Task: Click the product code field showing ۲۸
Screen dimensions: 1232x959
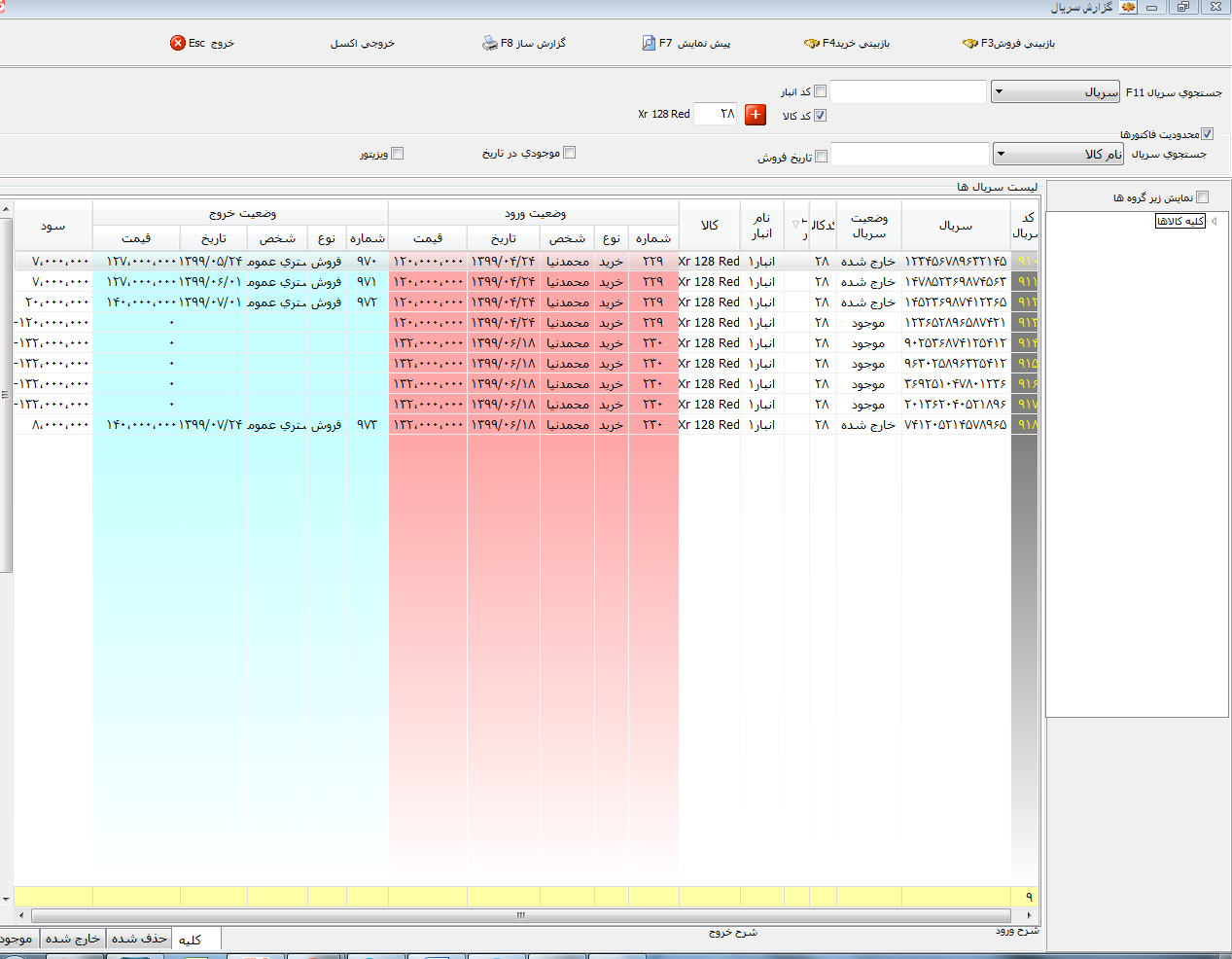Action: pos(715,115)
